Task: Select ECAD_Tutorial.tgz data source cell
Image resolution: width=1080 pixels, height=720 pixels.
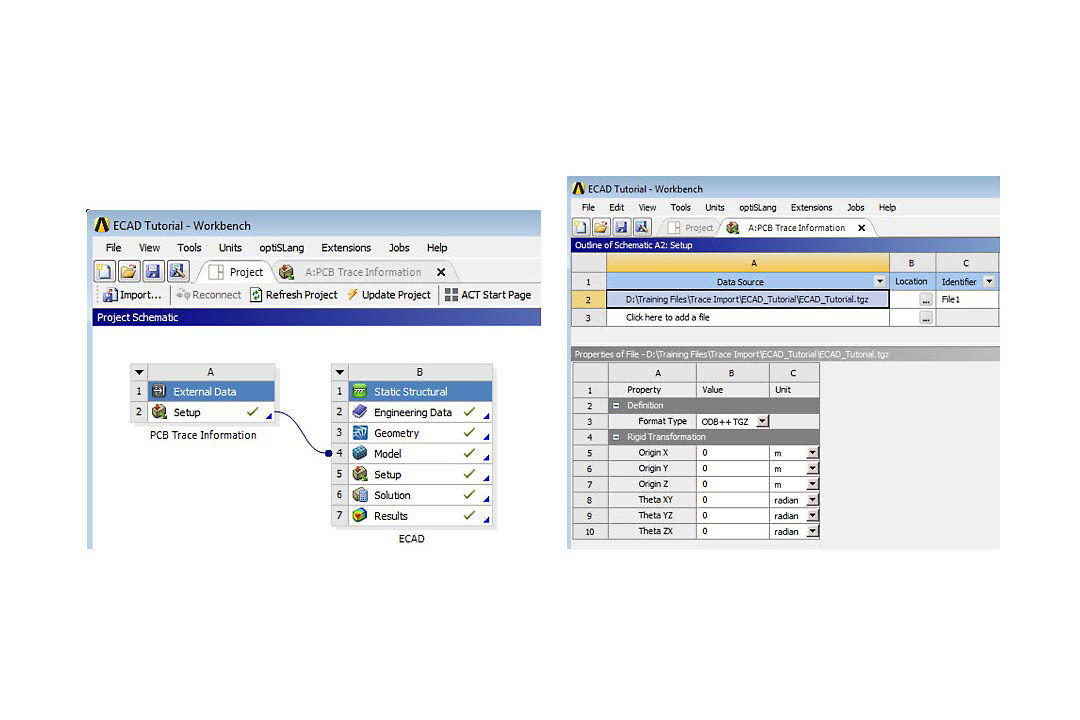Action: [x=747, y=299]
